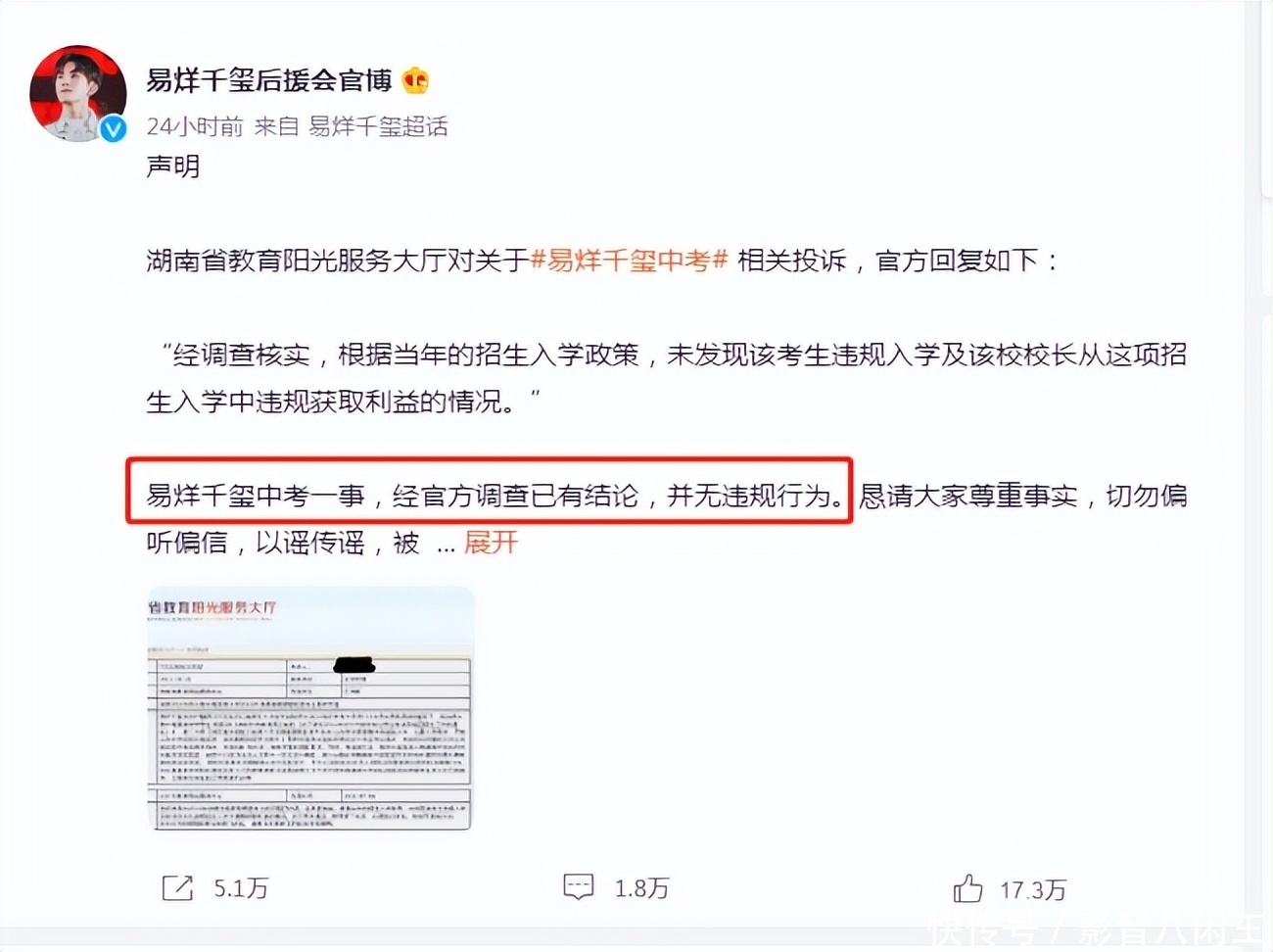Click the blue verified badge on avatar
The height and width of the screenshot is (952, 1273).
point(114,128)
